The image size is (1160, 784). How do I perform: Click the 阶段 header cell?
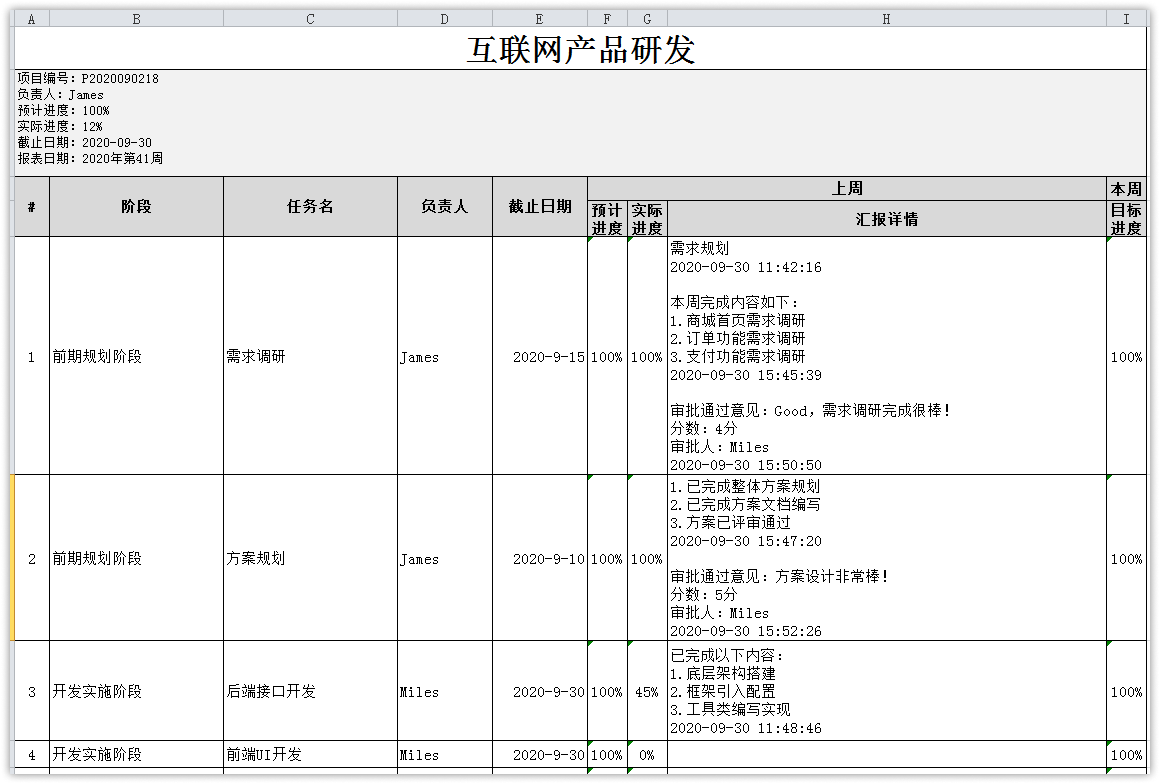[x=136, y=207]
